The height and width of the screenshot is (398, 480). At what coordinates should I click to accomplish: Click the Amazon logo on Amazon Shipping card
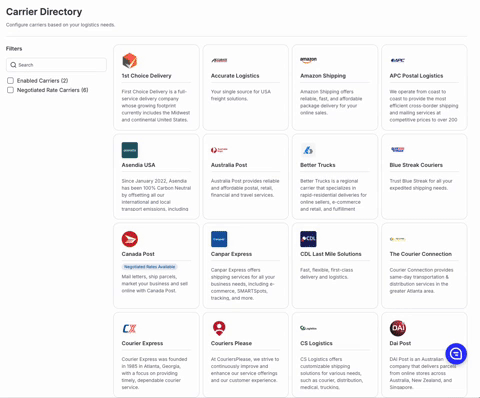coord(308,60)
